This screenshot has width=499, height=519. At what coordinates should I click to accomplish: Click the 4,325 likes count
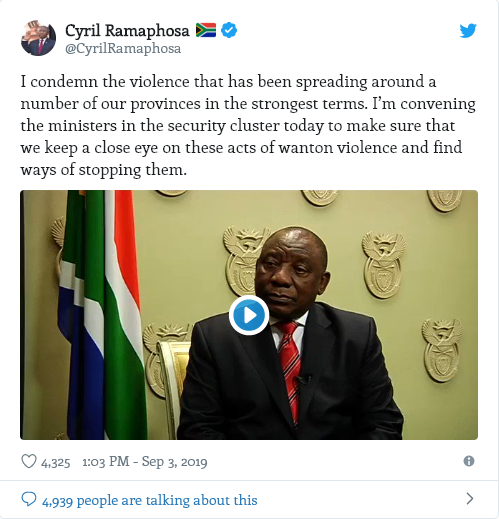tap(55, 462)
